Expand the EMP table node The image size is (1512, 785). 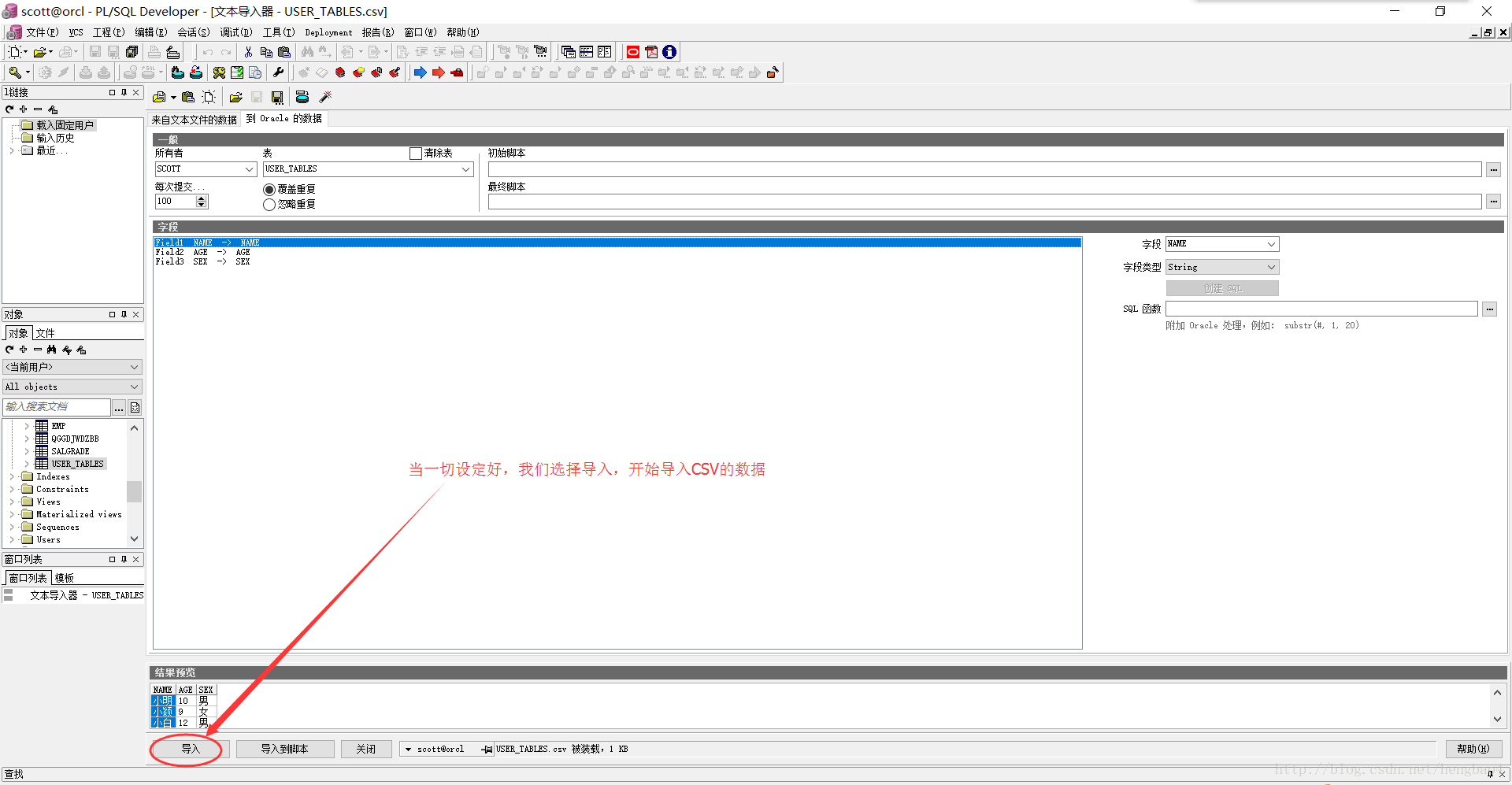(x=27, y=427)
